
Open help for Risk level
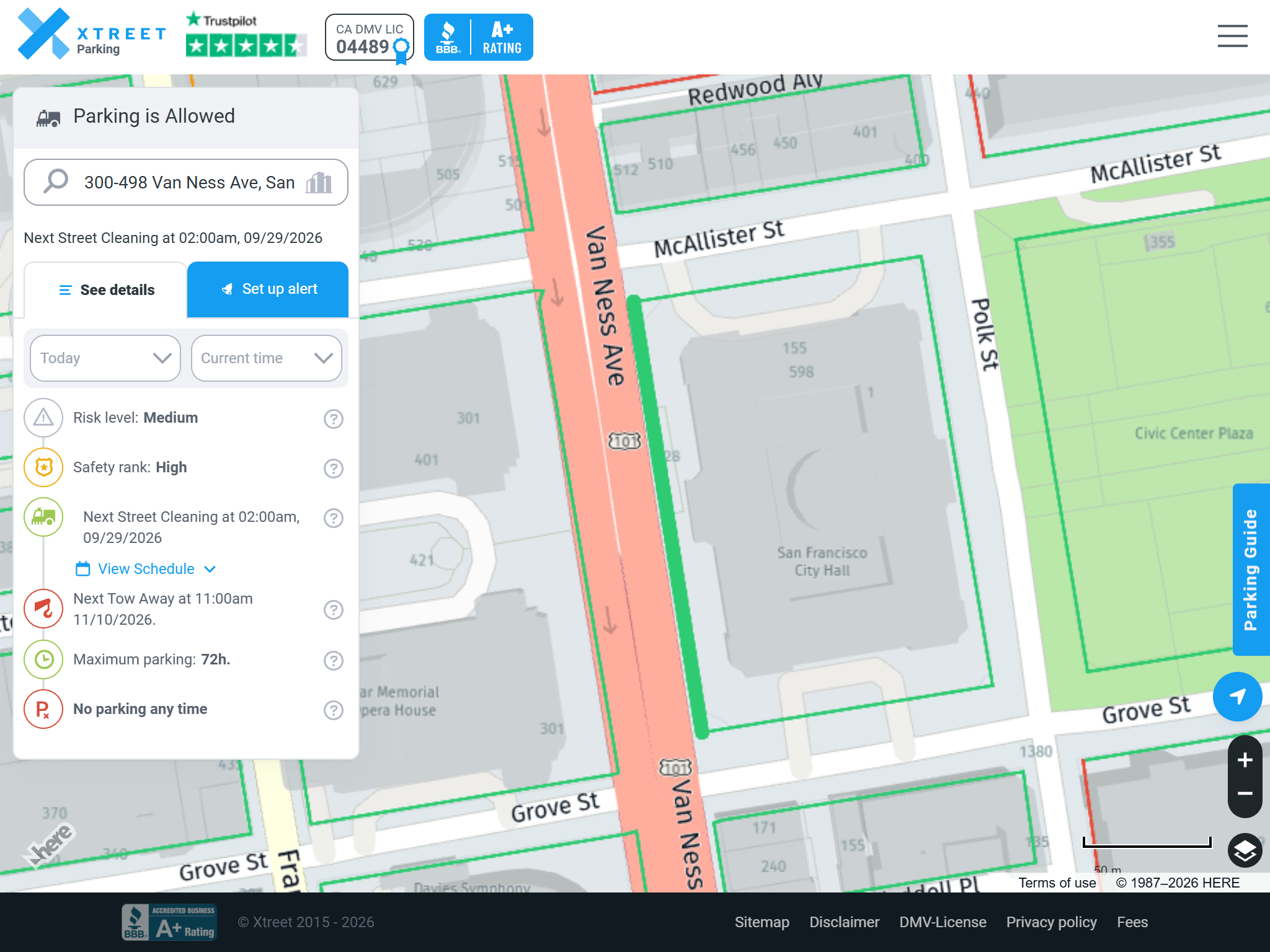click(334, 419)
